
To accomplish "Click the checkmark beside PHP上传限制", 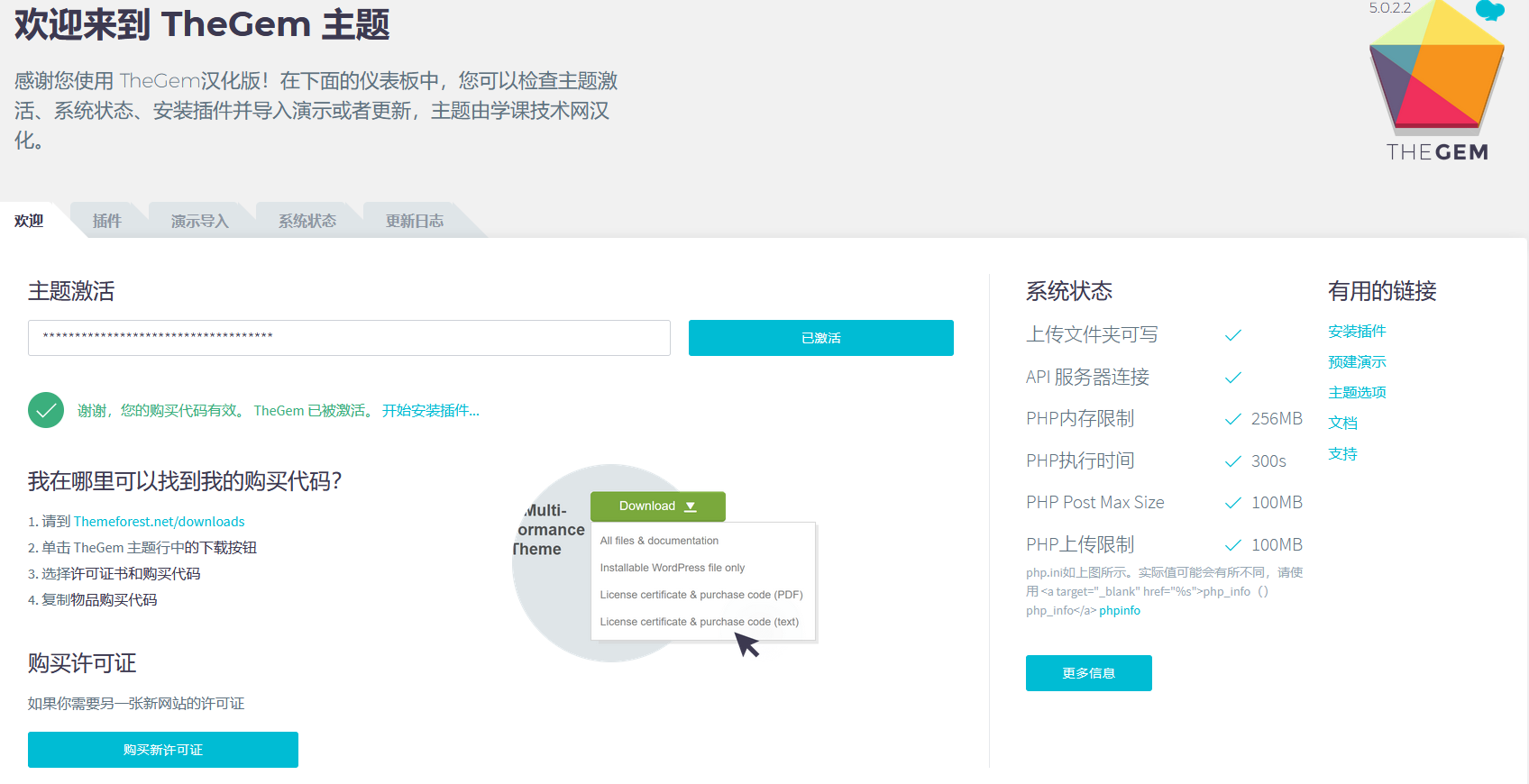I will click(1233, 545).
